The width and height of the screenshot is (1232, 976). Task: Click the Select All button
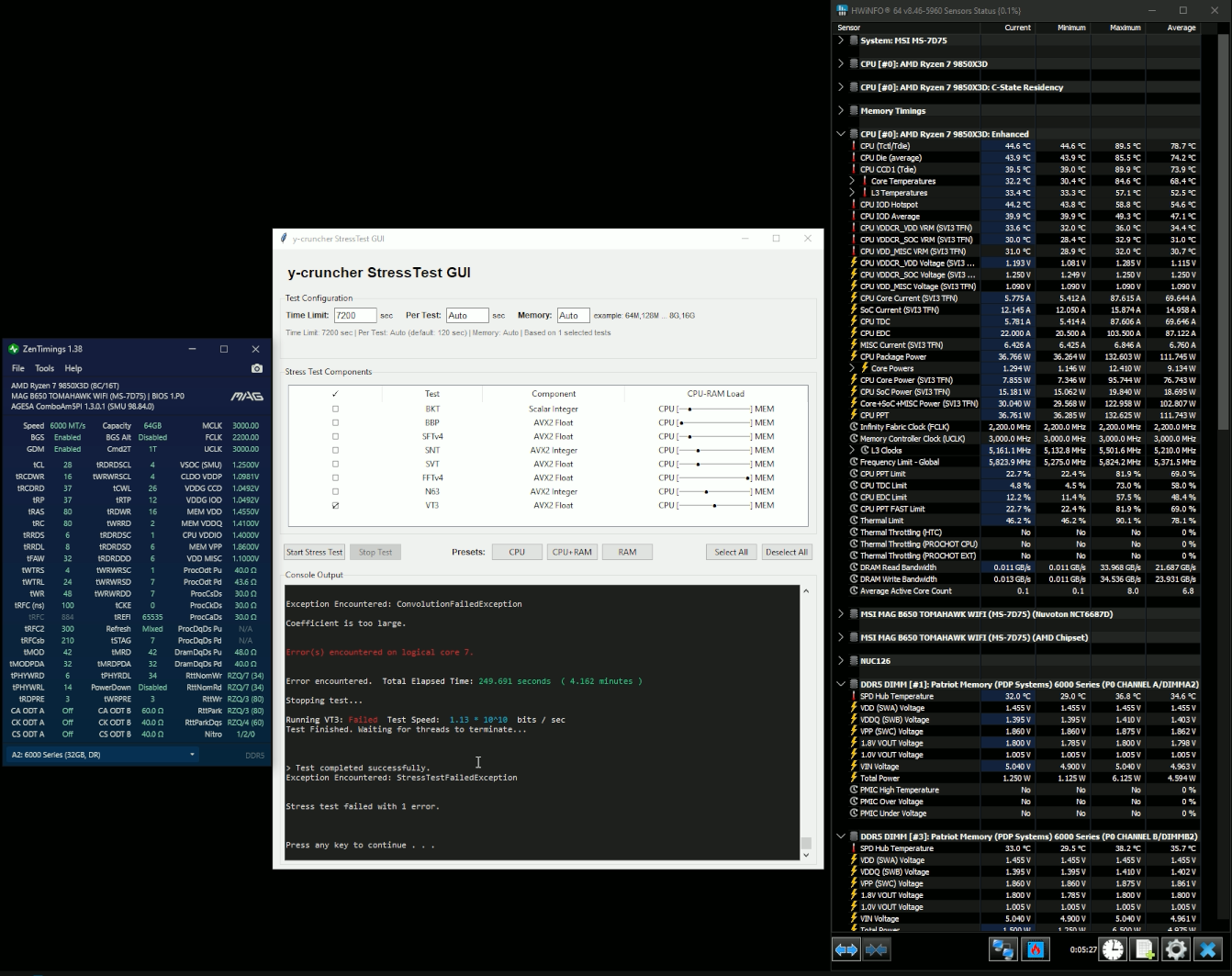pos(731,552)
